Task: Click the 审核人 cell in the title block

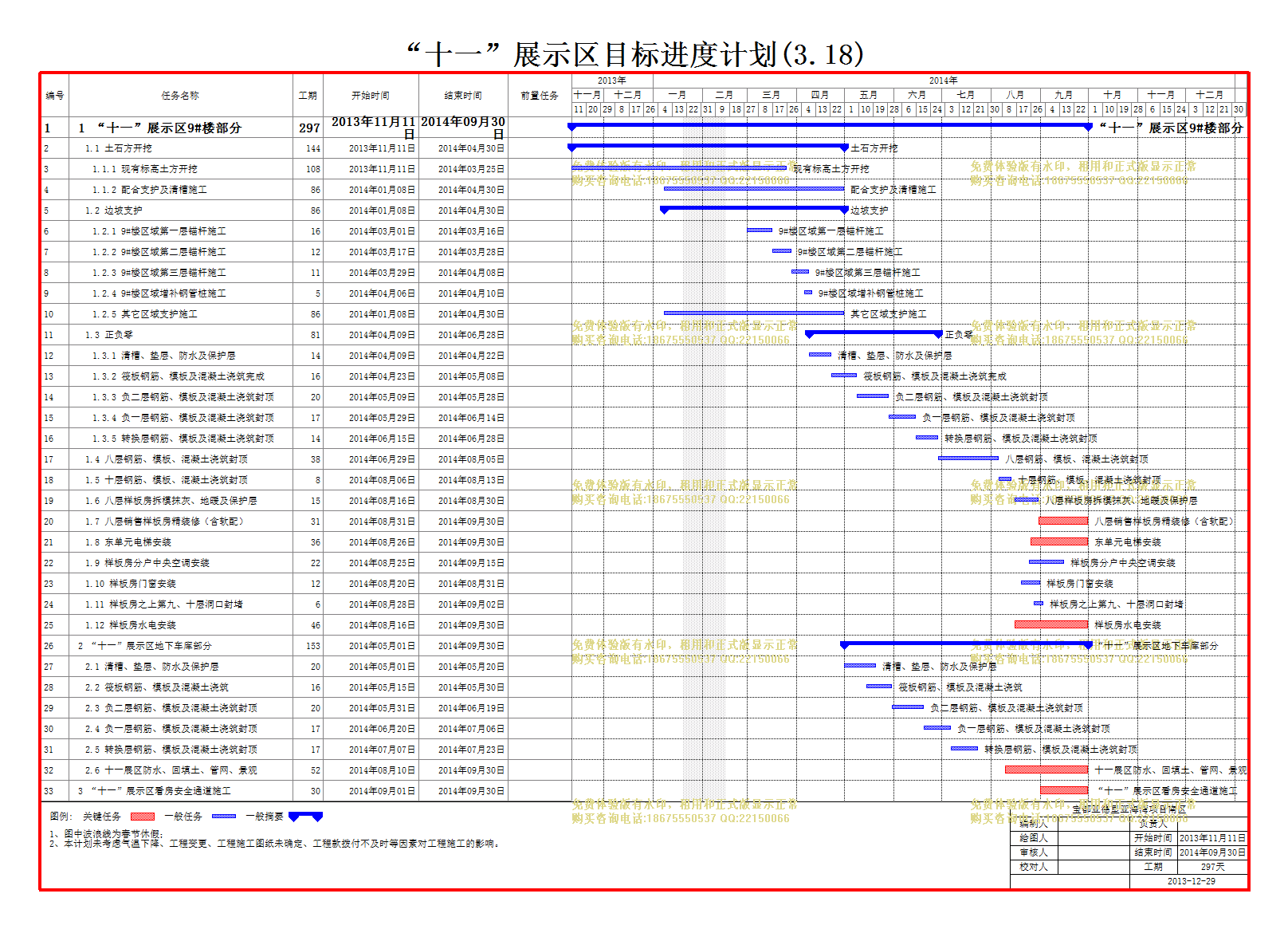Action: (x=1034, y=852)
